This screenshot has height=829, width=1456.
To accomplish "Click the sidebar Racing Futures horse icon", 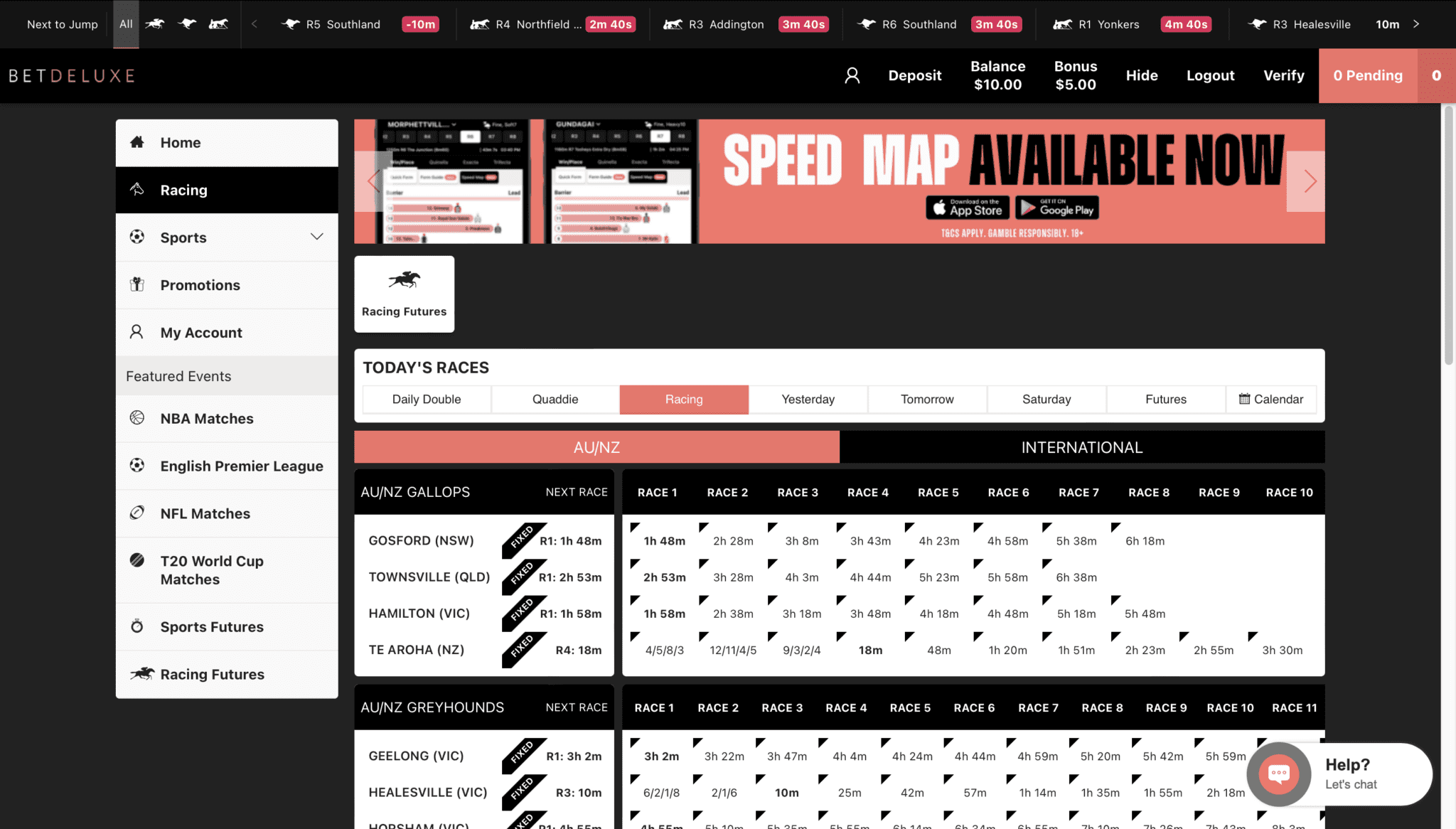I will pos(142,673).
